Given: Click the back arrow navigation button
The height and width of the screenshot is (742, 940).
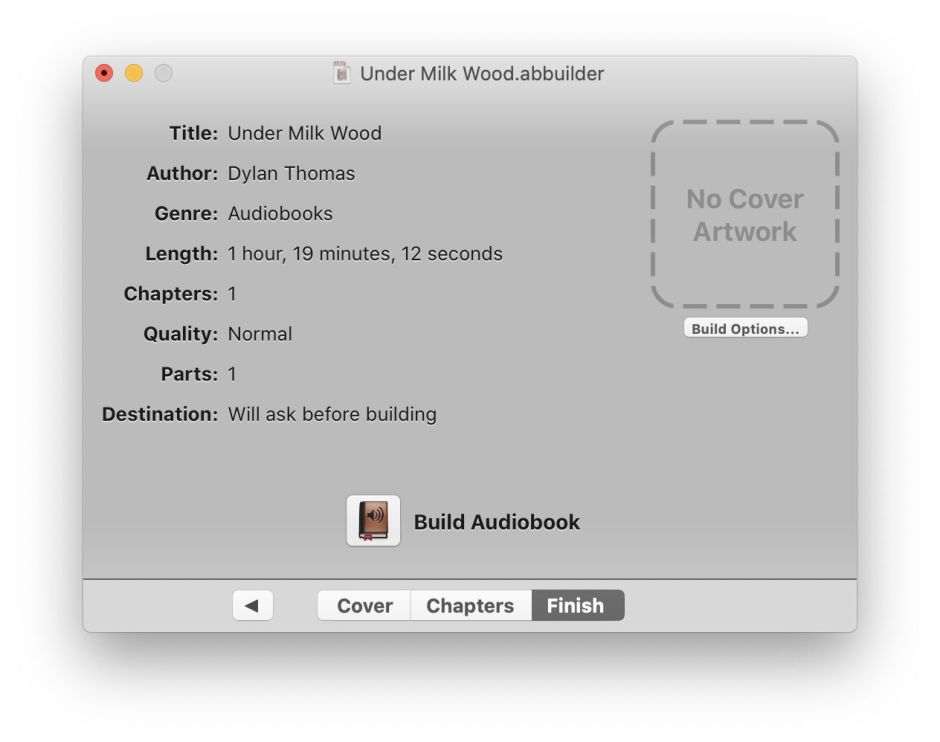Looking at the screenshot, I should pyautogui.click(x=252, y=605).
